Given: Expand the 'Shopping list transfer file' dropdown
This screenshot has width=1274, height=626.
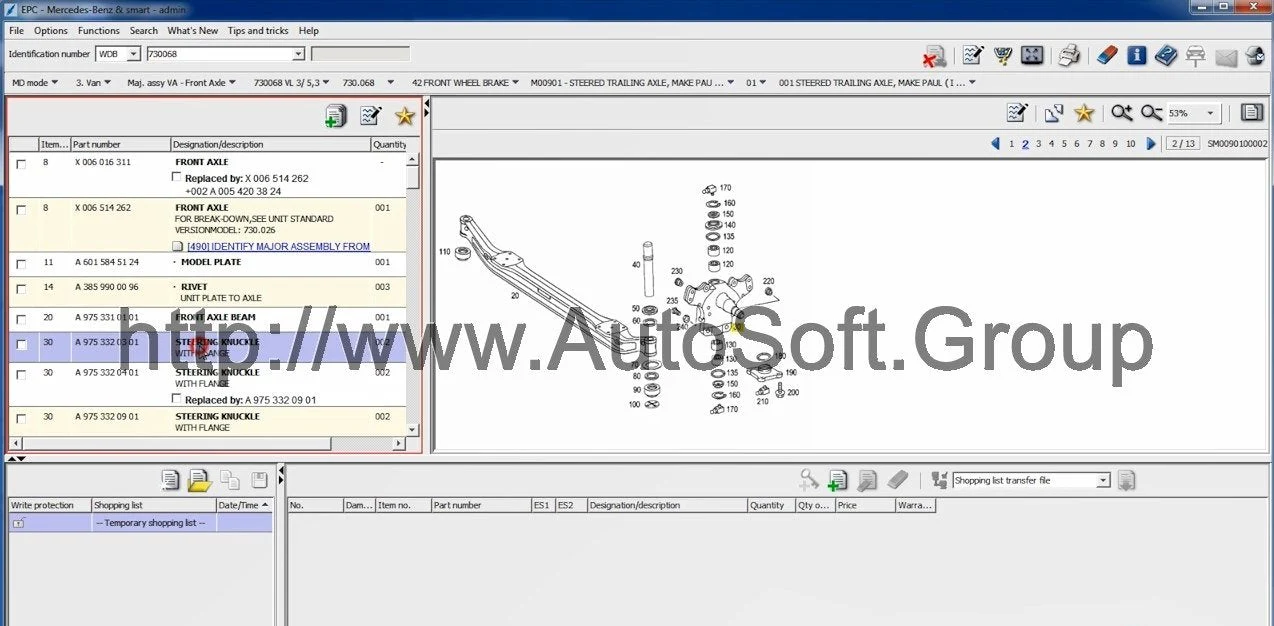Looking at the screenshot, I should click(x=1103, y=481).
